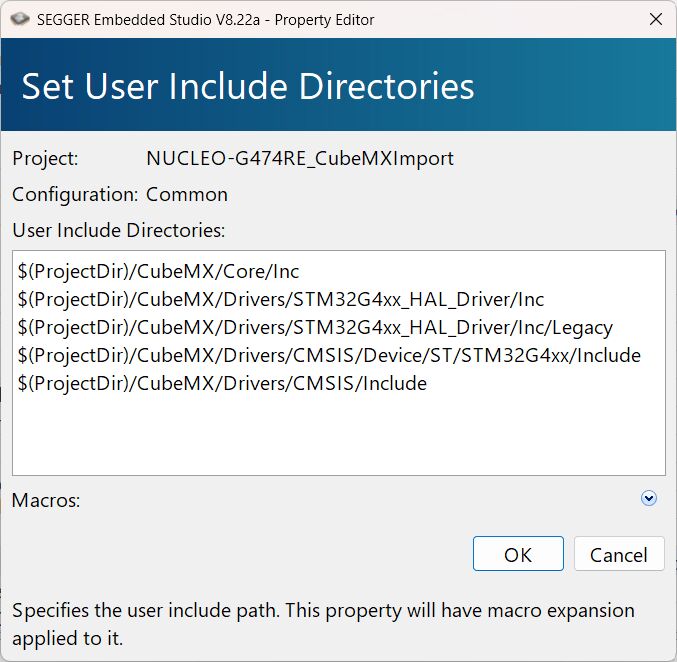The width and height of the screenshot is (677, 662).
Task: Click the Set User Include Directories heading
Action: (x=248, y=86)
